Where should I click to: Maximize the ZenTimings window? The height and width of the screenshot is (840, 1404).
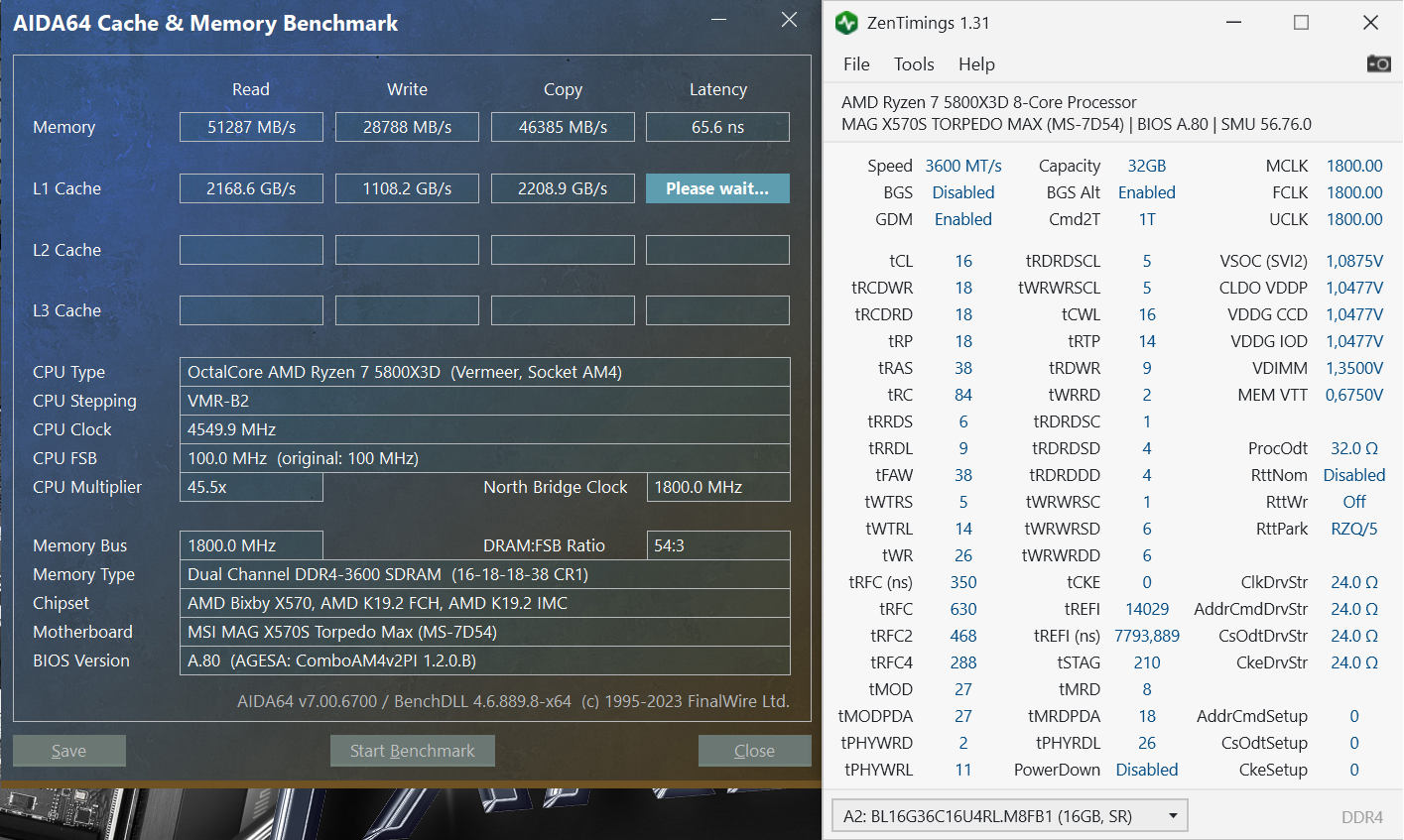point(1302,23)
